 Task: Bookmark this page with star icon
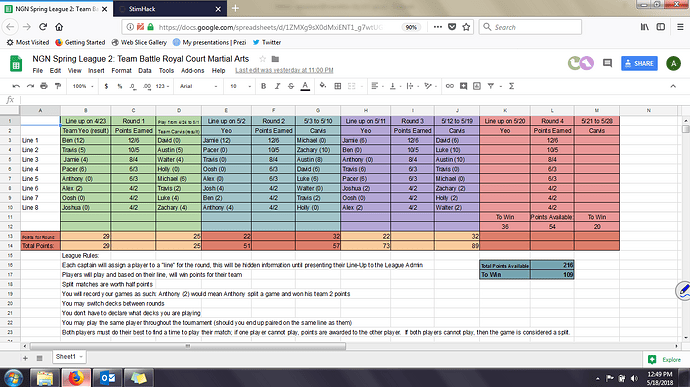466,27
